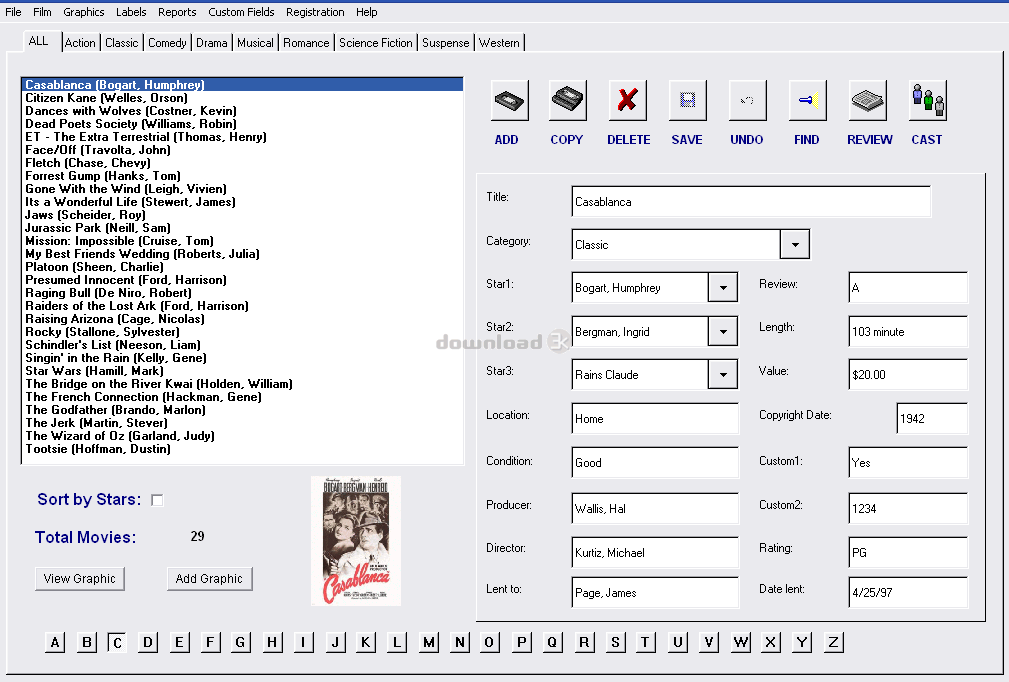Click the View Graphic button
Viewport: 1009px width, 682px height.
pos(80,578)
